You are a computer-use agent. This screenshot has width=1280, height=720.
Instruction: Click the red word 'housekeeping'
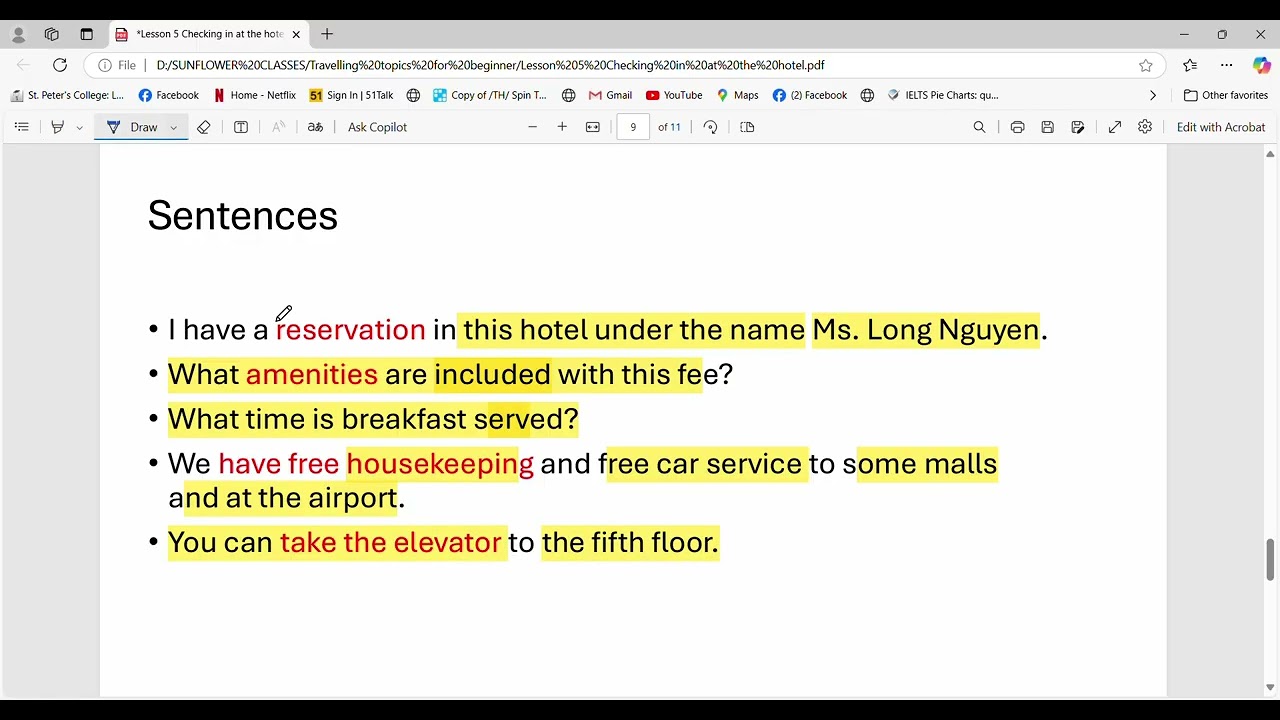click(x=440, y=464)
